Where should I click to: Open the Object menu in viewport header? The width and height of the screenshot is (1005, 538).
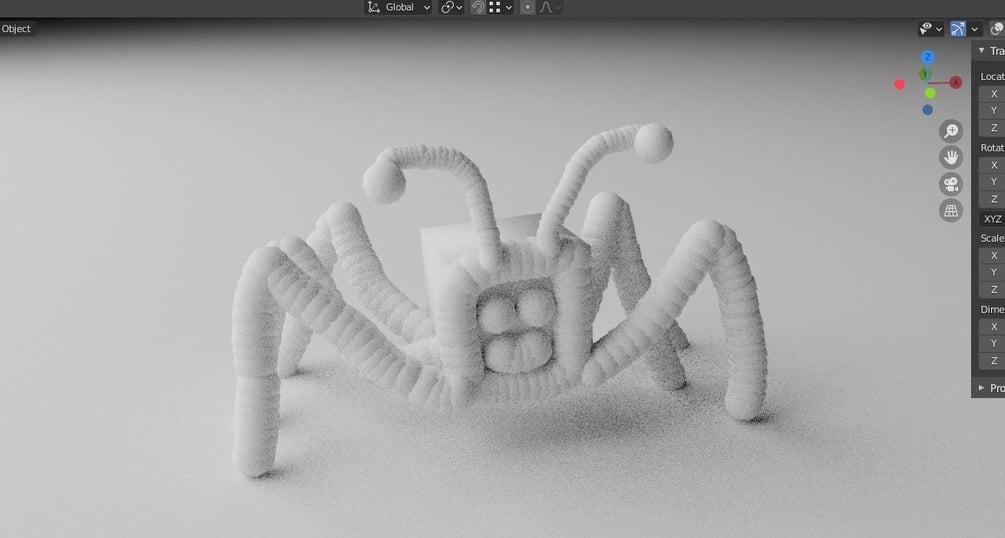pos(16,29)
